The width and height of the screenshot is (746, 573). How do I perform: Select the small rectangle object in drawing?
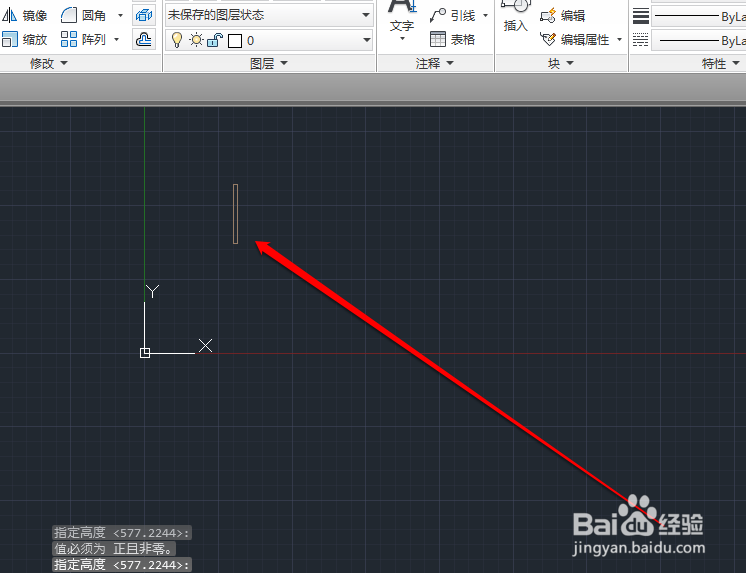coord(236,214)
